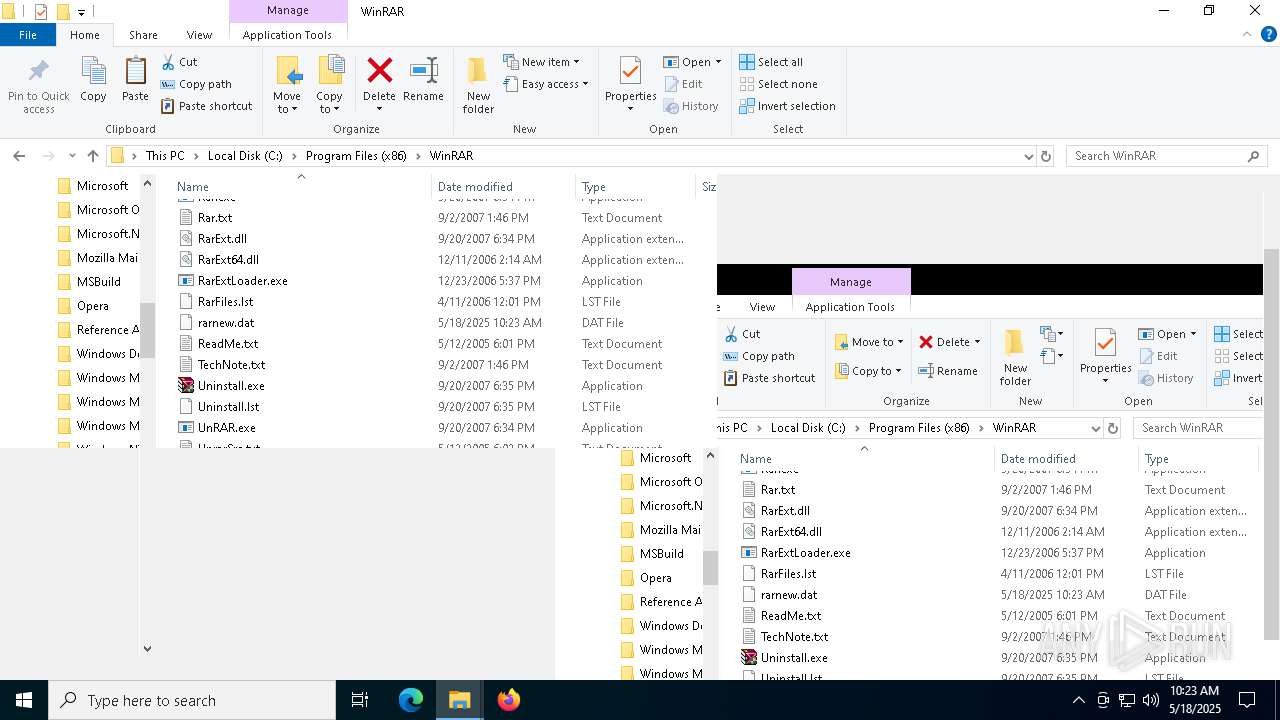This screenshot has width=1280, height=720.
Task: Switch to the View tab in main window
Action: 199,35
